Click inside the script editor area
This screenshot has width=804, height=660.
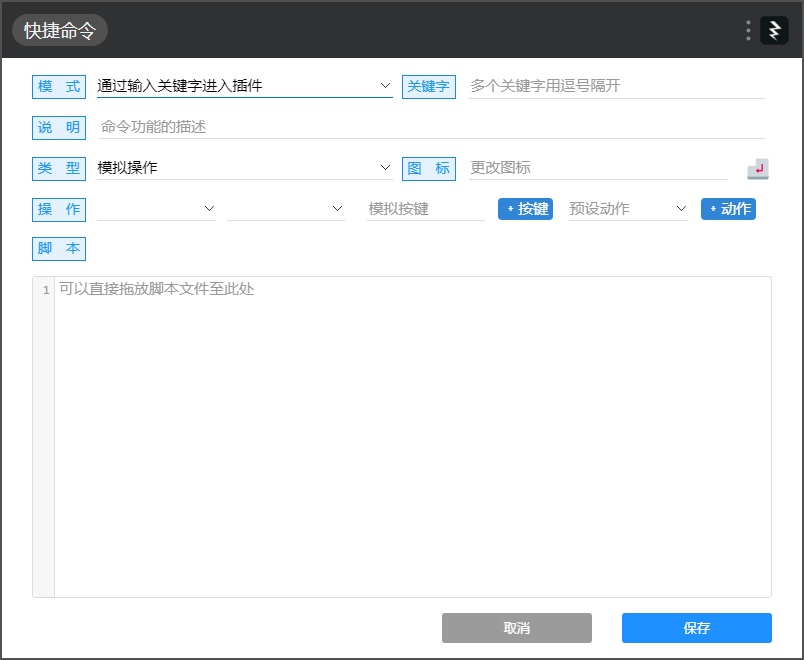click(400, 430)
